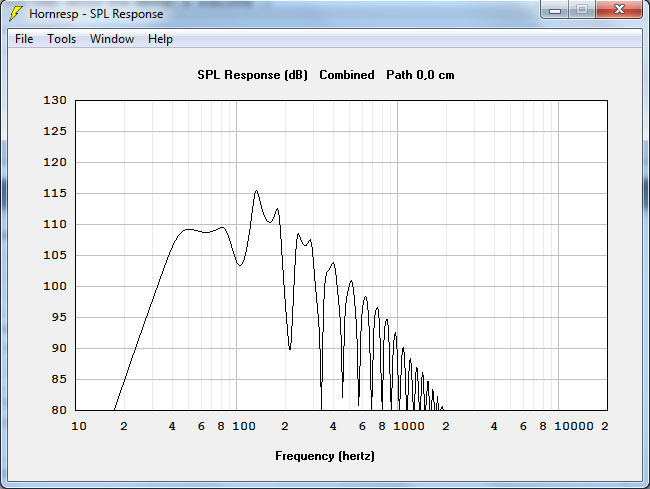Click the 'Path 0,0 cm' label

point(420,75)
